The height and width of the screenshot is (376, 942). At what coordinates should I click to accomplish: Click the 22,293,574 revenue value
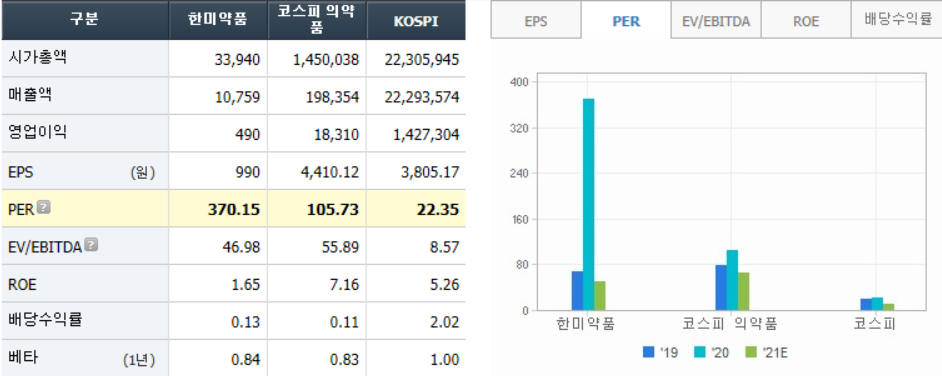click(x=422, y=97)
